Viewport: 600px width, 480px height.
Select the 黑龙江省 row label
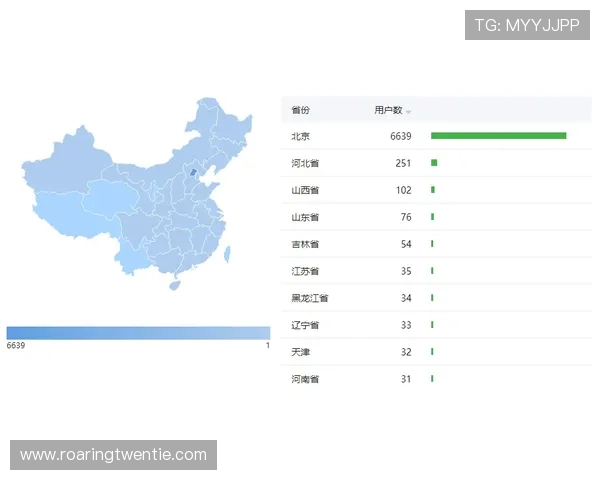point(310,298)
